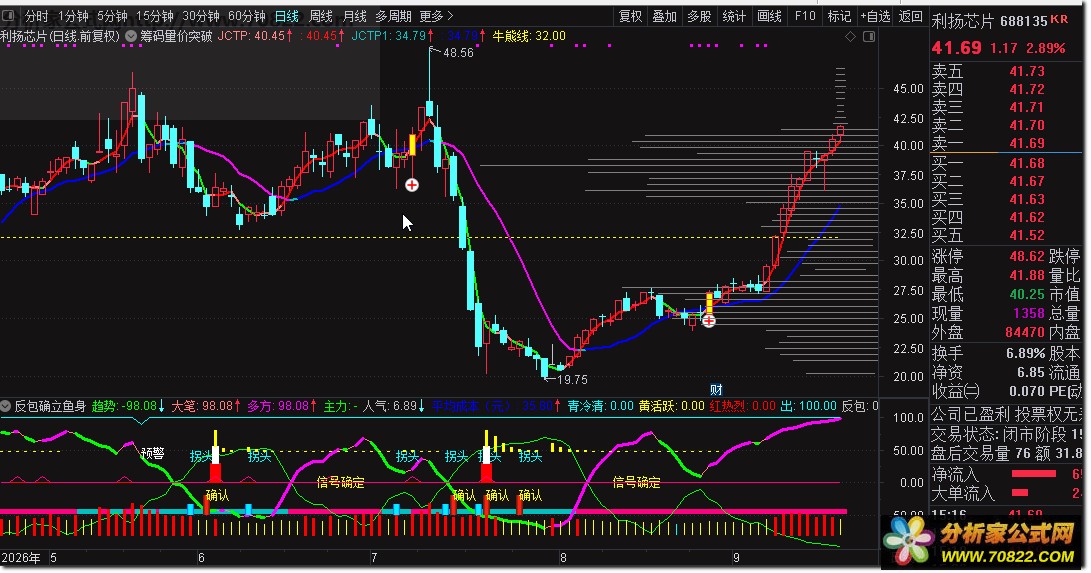The width and height of the screenshot is (1091, 573).
Task: Click the red plus marker near July
Action: [412, 185]
